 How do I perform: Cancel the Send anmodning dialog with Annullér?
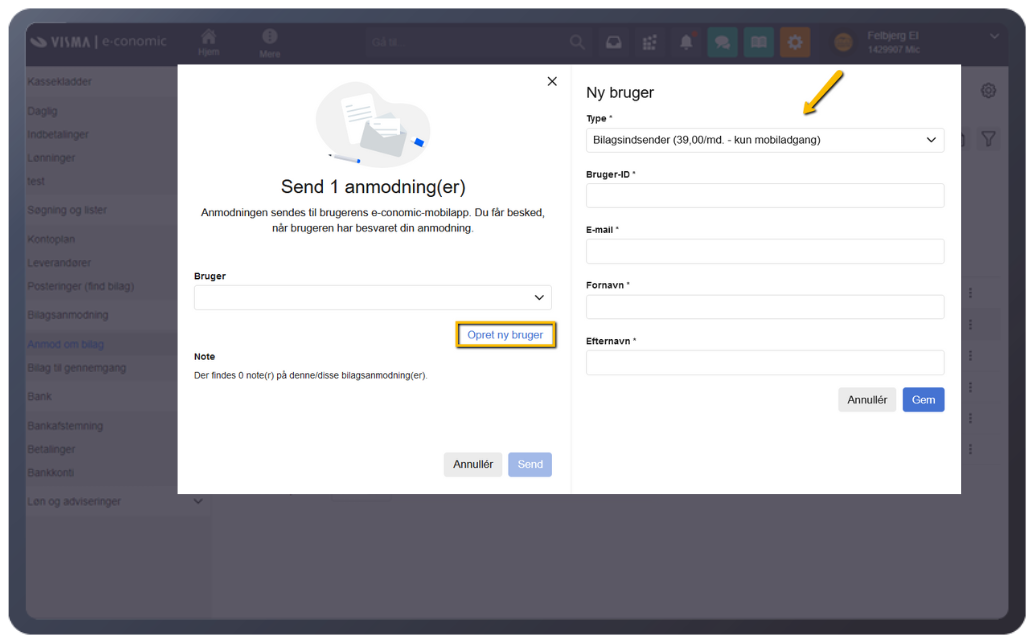coord(473,464)
